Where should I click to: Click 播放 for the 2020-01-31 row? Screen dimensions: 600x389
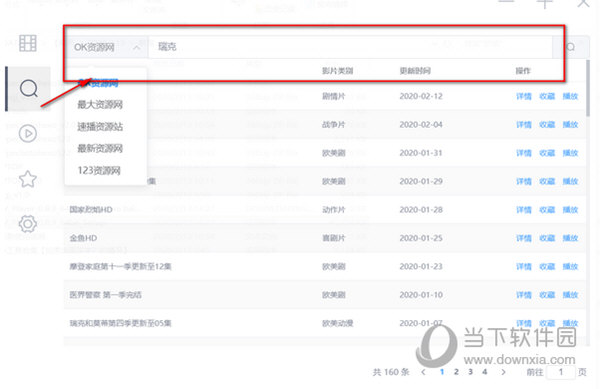pos(570,153)
